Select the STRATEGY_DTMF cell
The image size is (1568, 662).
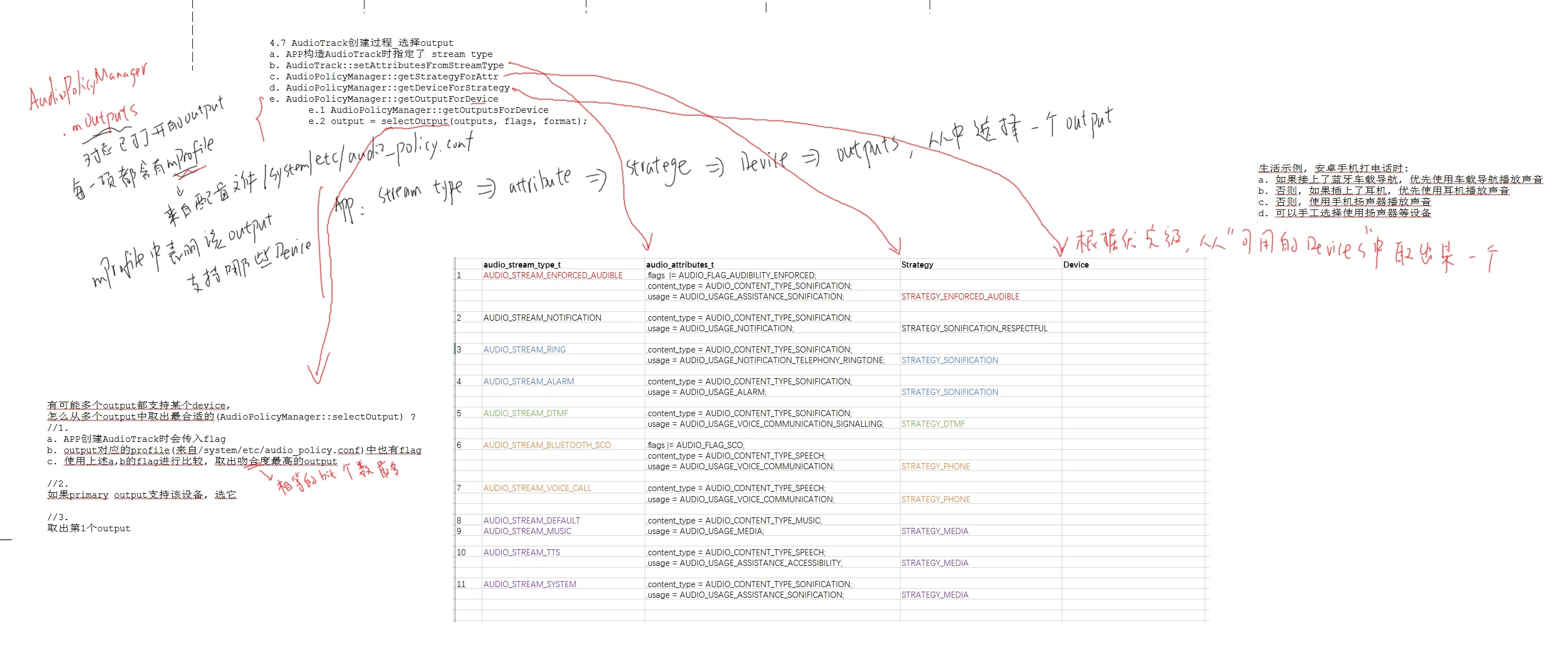tap(932, 424)
